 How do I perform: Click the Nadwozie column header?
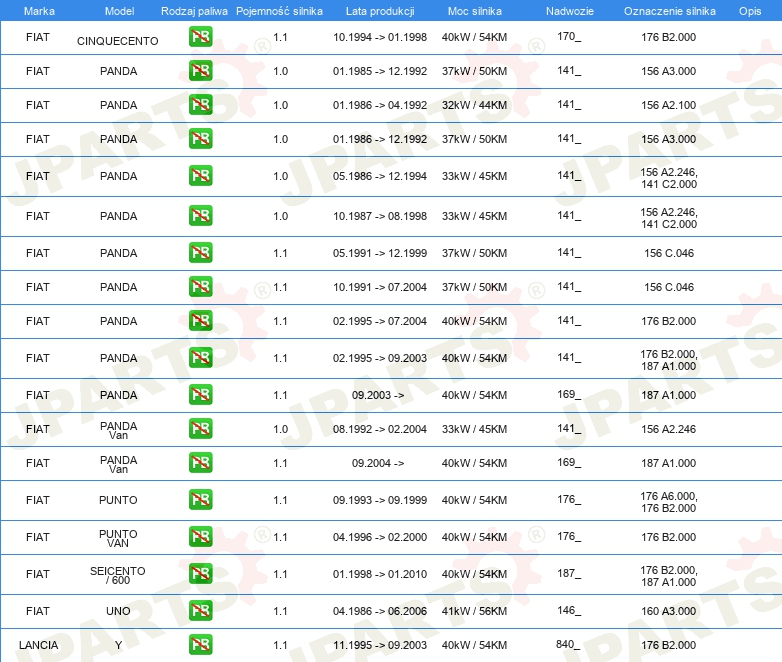tap(570, 11)
